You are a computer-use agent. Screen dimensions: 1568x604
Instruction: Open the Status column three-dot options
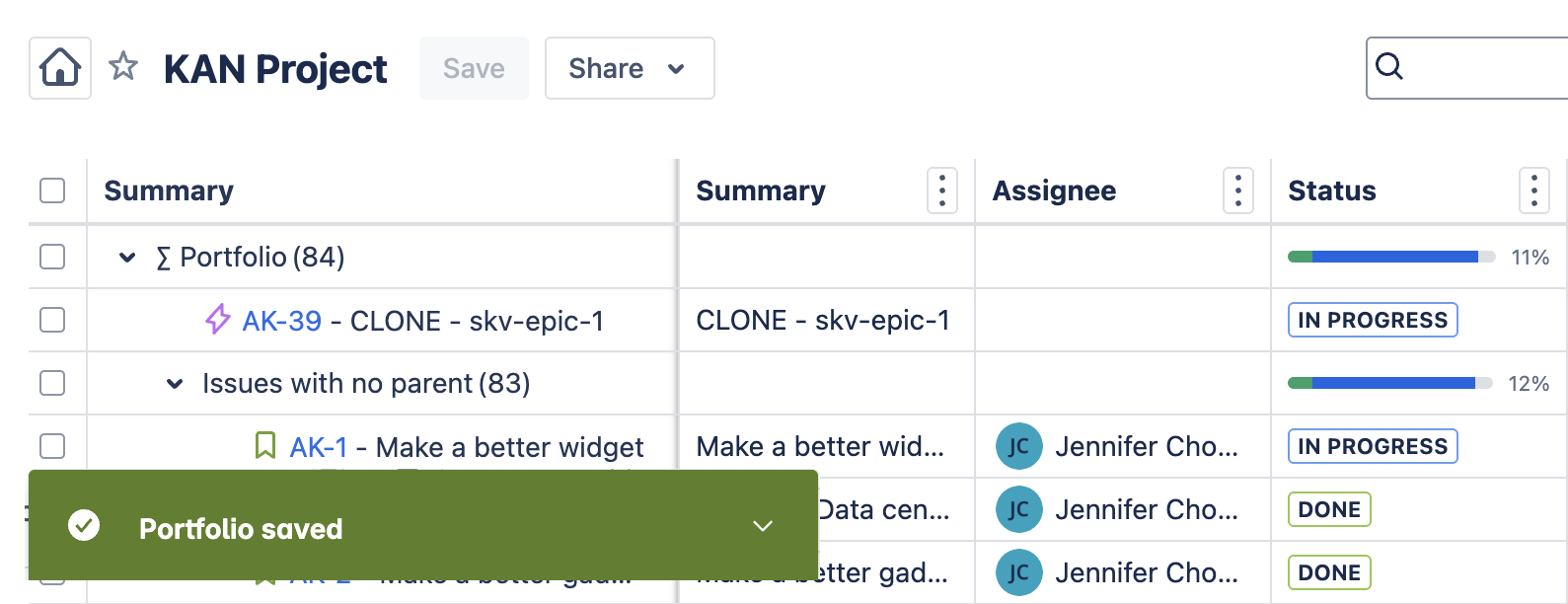coord(1533,190)
